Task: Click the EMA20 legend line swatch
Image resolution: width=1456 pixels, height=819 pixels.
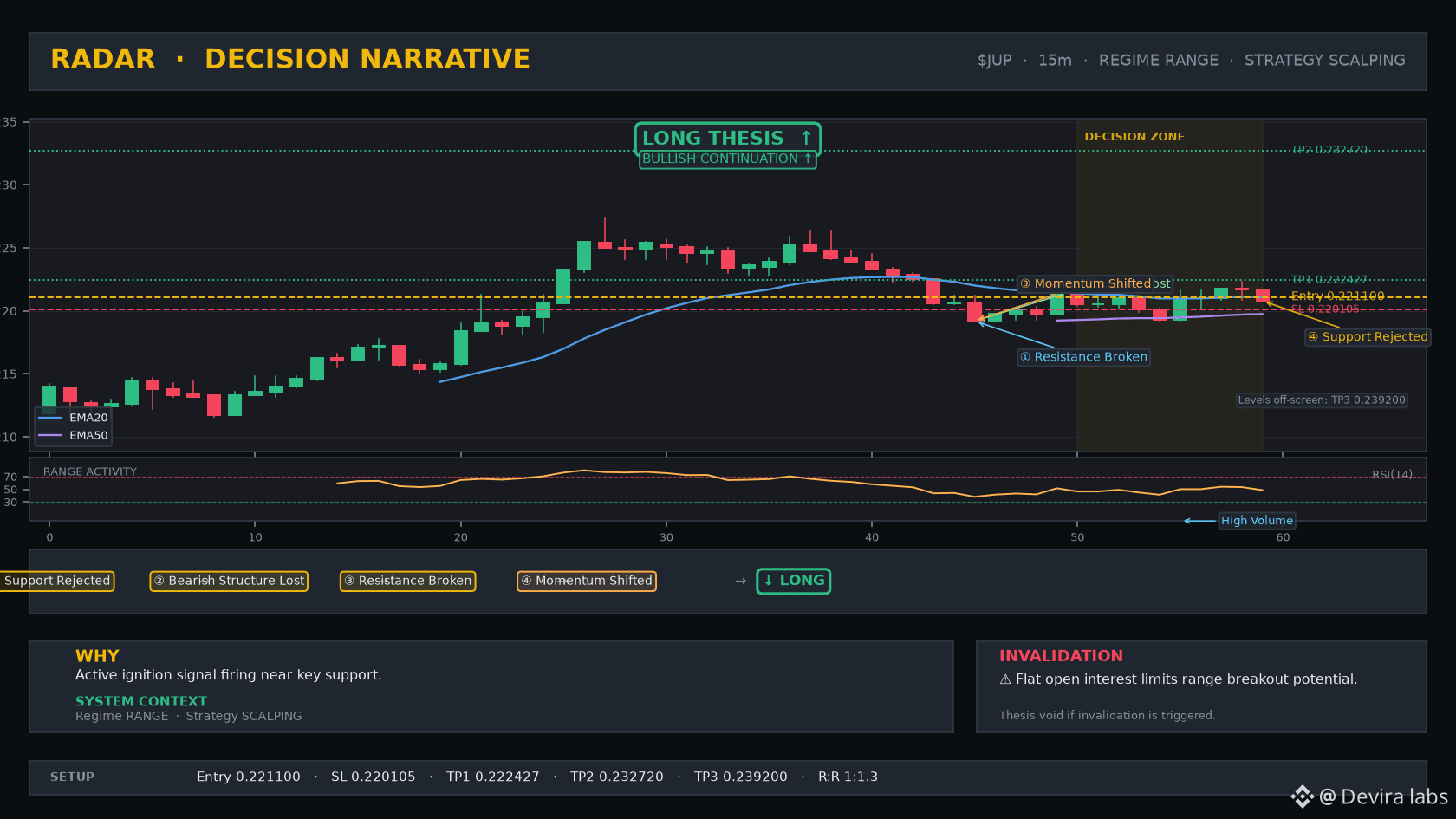Action: [x=50, y=418]
